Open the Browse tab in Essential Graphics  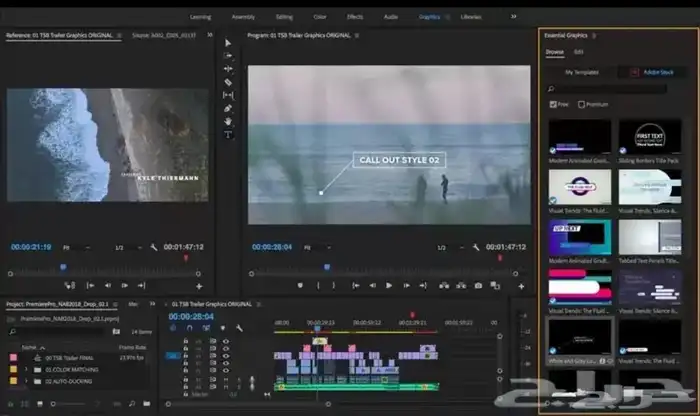click(554, 52)
